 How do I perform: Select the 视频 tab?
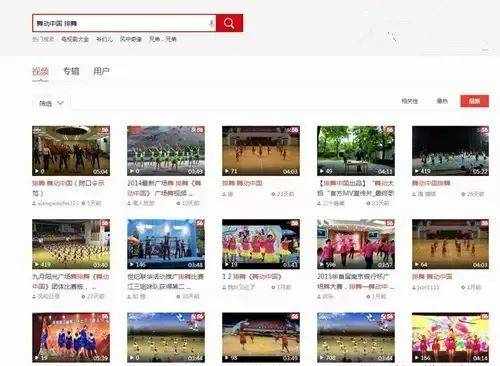[40, 71]
